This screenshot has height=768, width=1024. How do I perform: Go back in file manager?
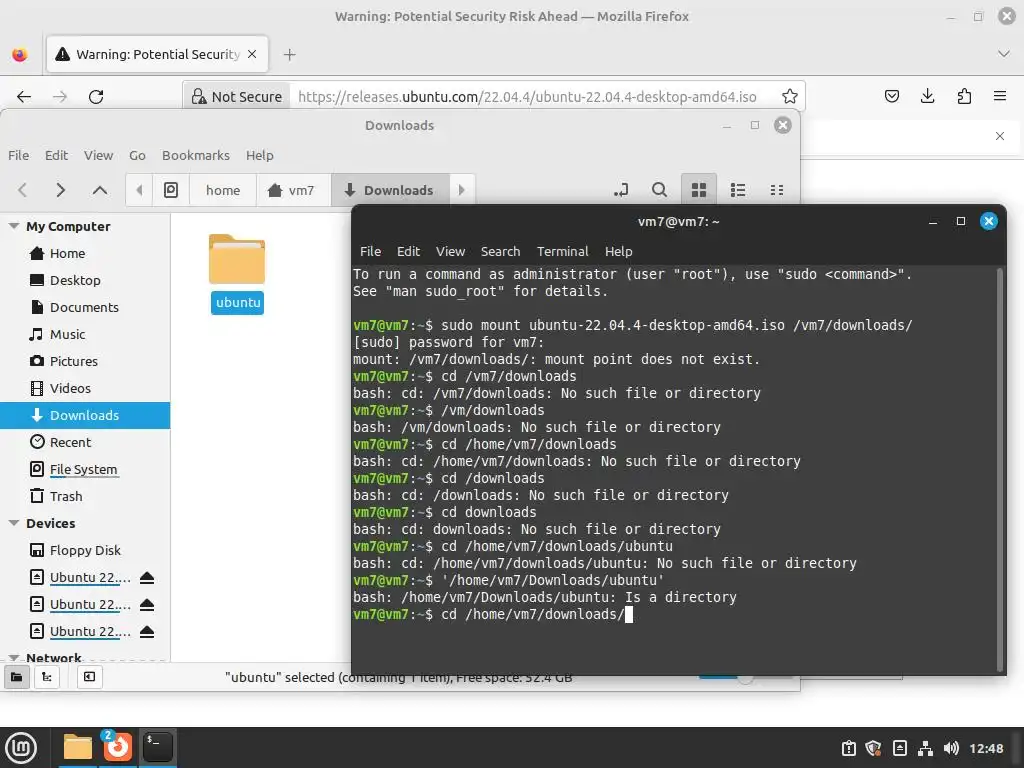tap(23, 190)
